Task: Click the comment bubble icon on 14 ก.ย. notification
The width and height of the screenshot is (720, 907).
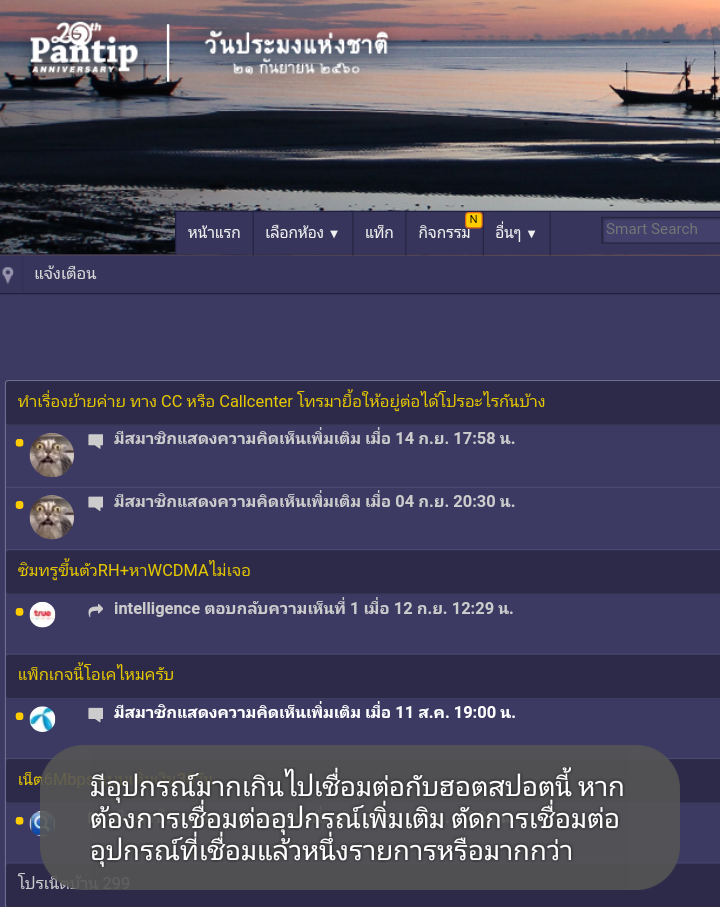Action: point(95,441)
